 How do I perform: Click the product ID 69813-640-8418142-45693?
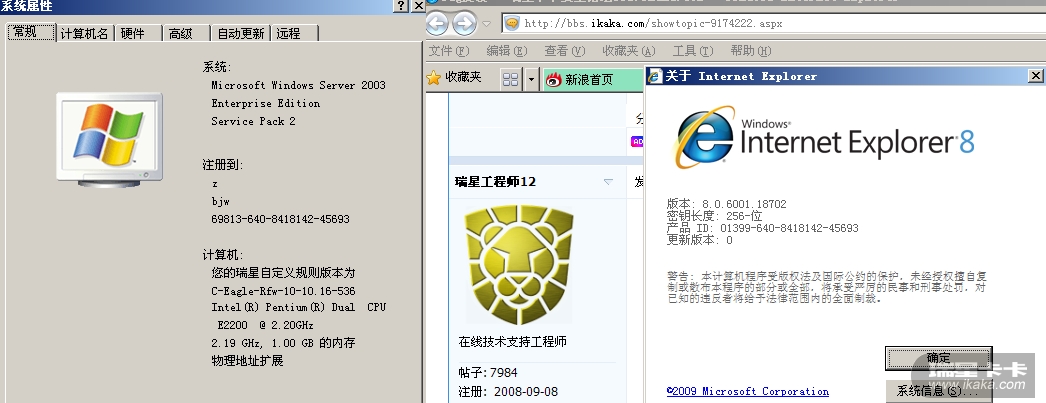[280, 219]
